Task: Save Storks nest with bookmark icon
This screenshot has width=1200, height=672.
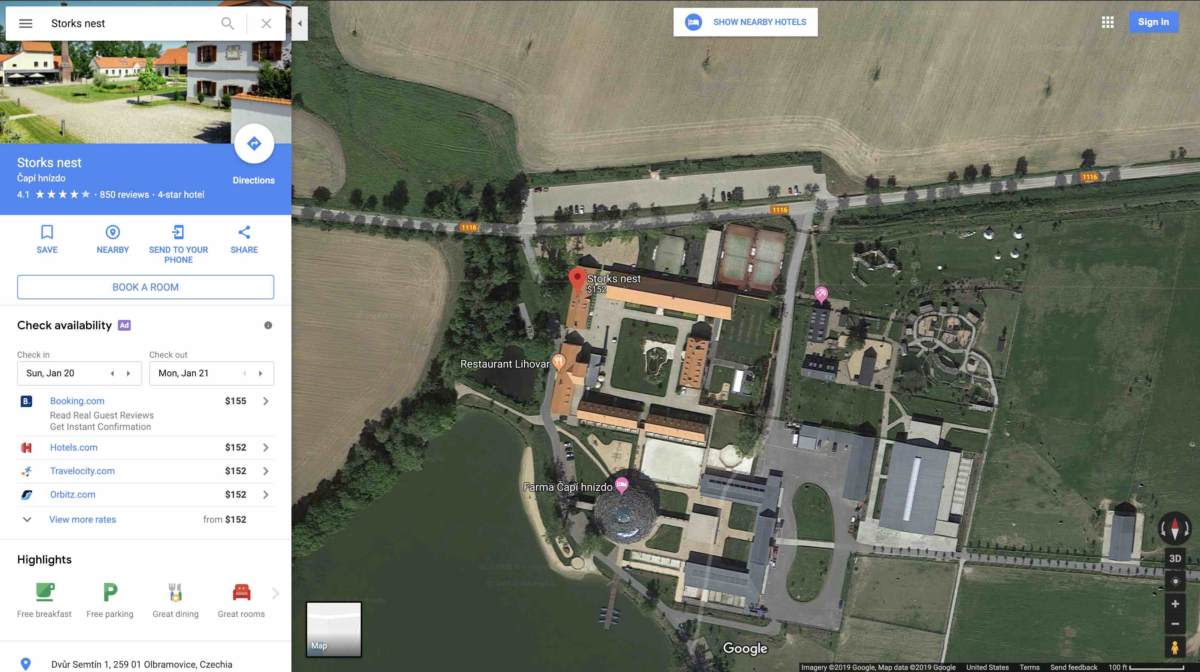Action: click(x=47, y=232)
